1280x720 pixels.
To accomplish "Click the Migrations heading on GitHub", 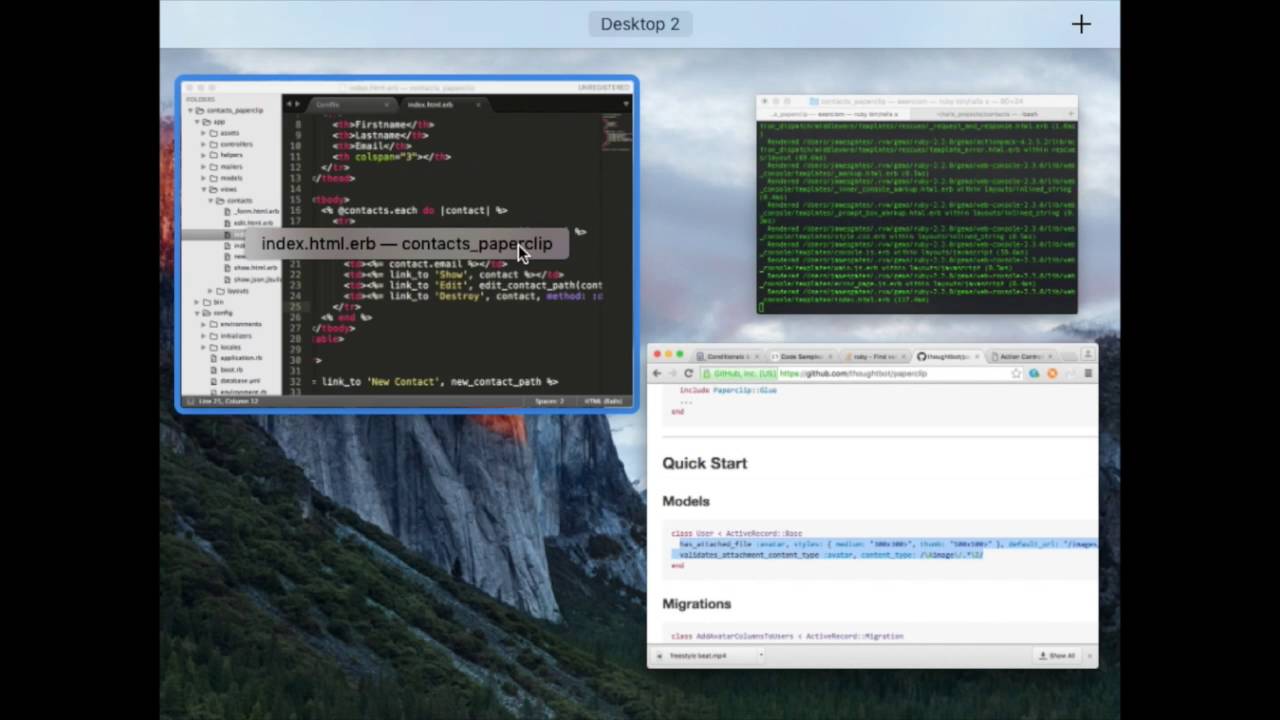I will click(x=696, y=604).
